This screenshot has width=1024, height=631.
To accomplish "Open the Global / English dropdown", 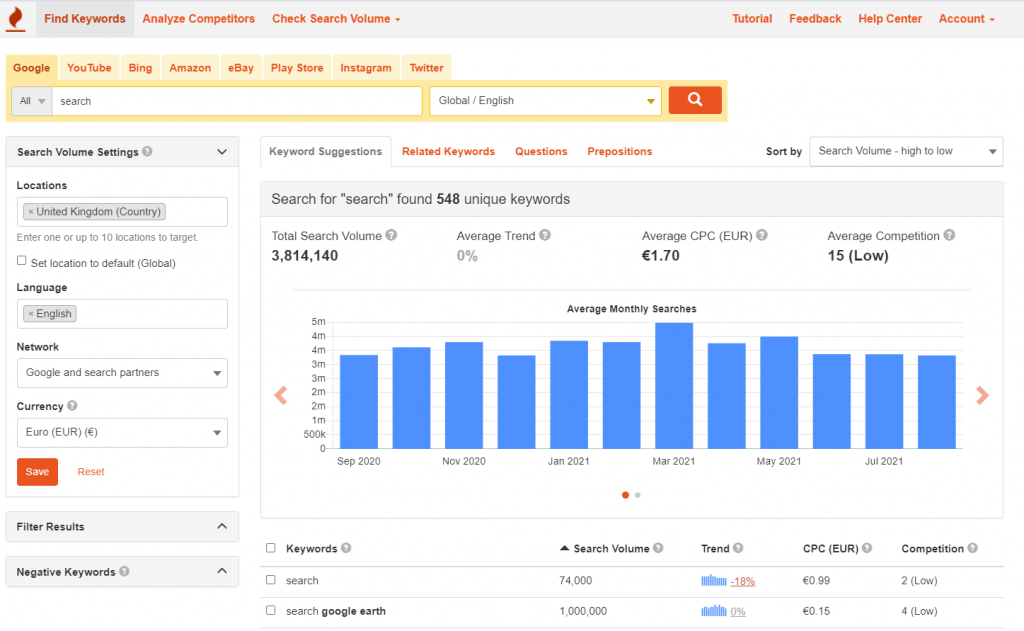I will [545, 101].
